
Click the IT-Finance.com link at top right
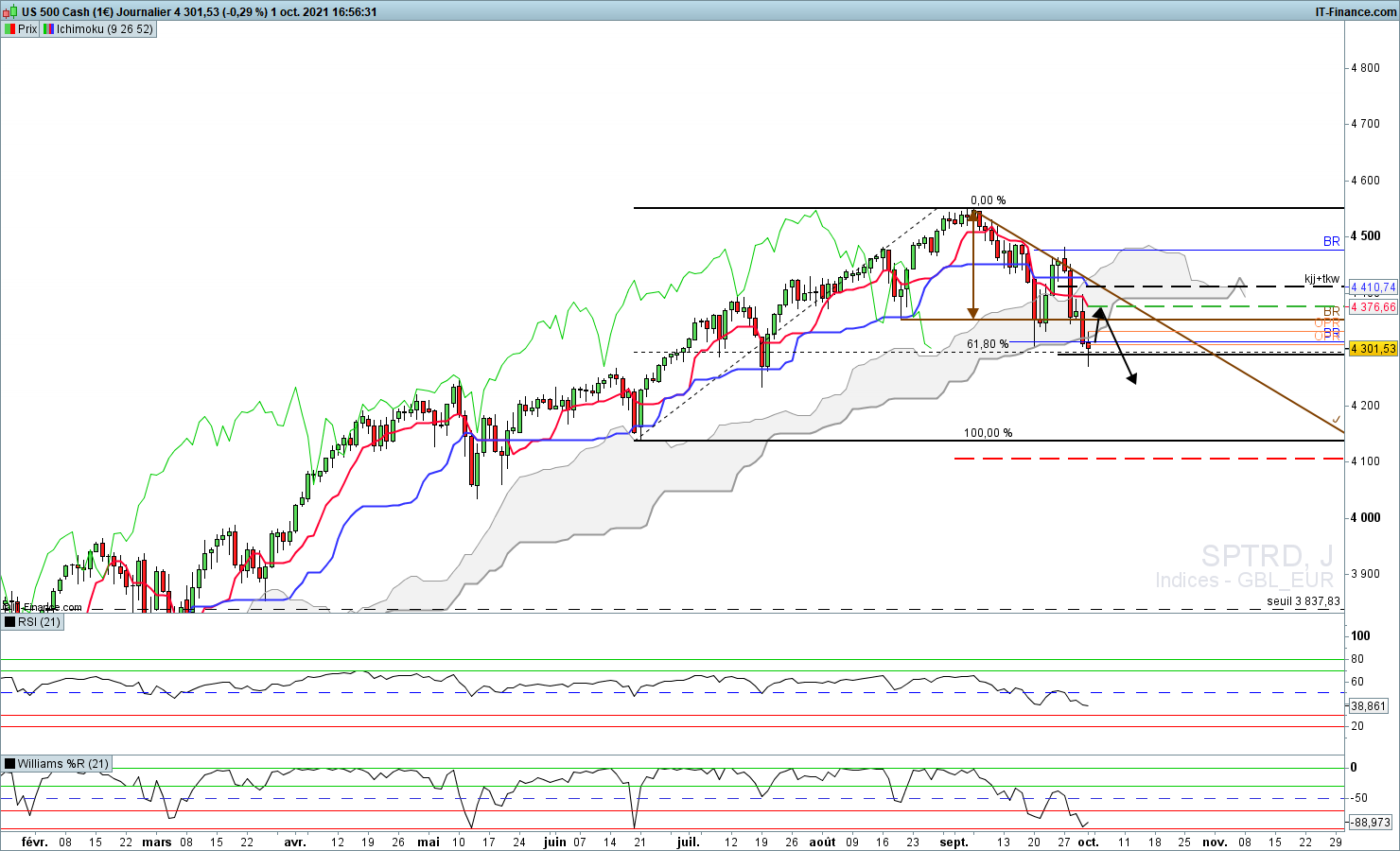pyautogui.click(x=1356, y=12)
